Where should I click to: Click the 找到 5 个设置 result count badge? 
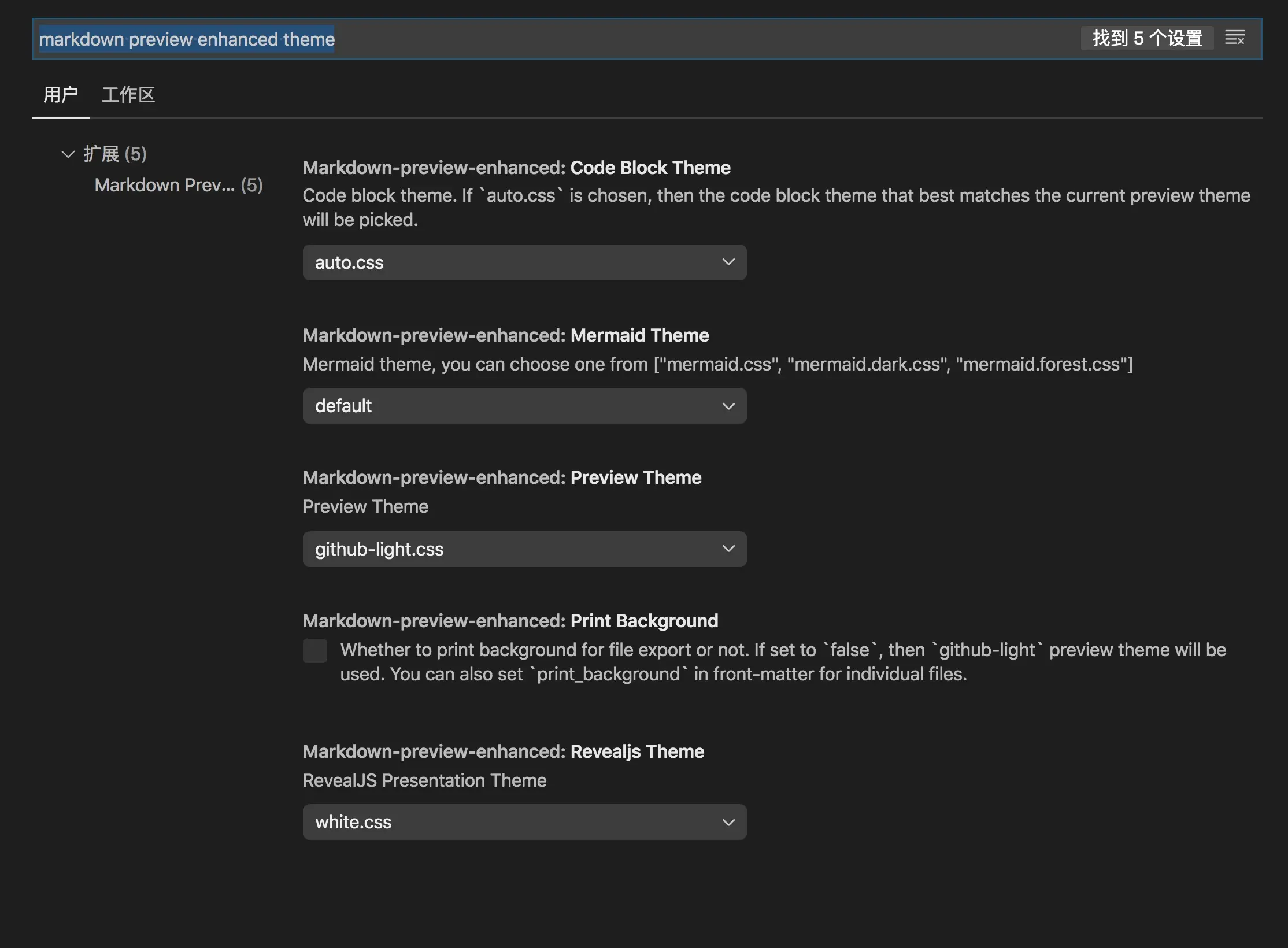coord(1147,38)
